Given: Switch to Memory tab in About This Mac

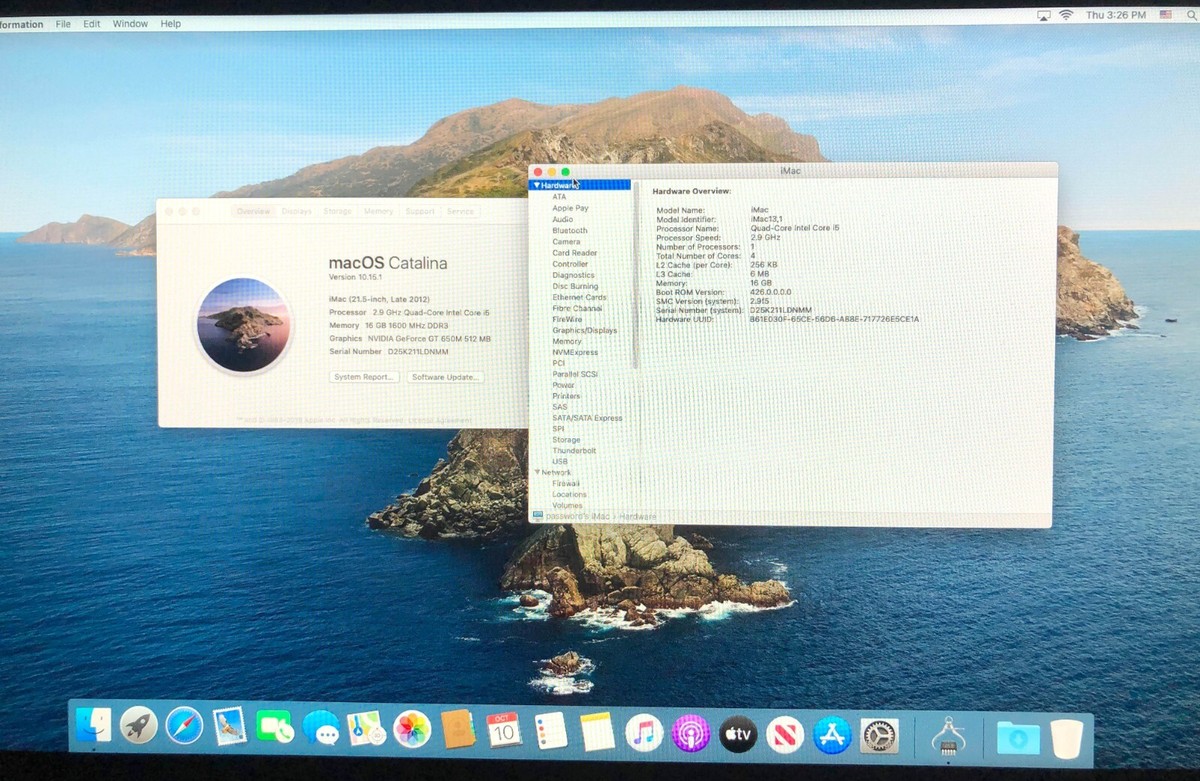Looking at the screenshot, I should [378, 211].
